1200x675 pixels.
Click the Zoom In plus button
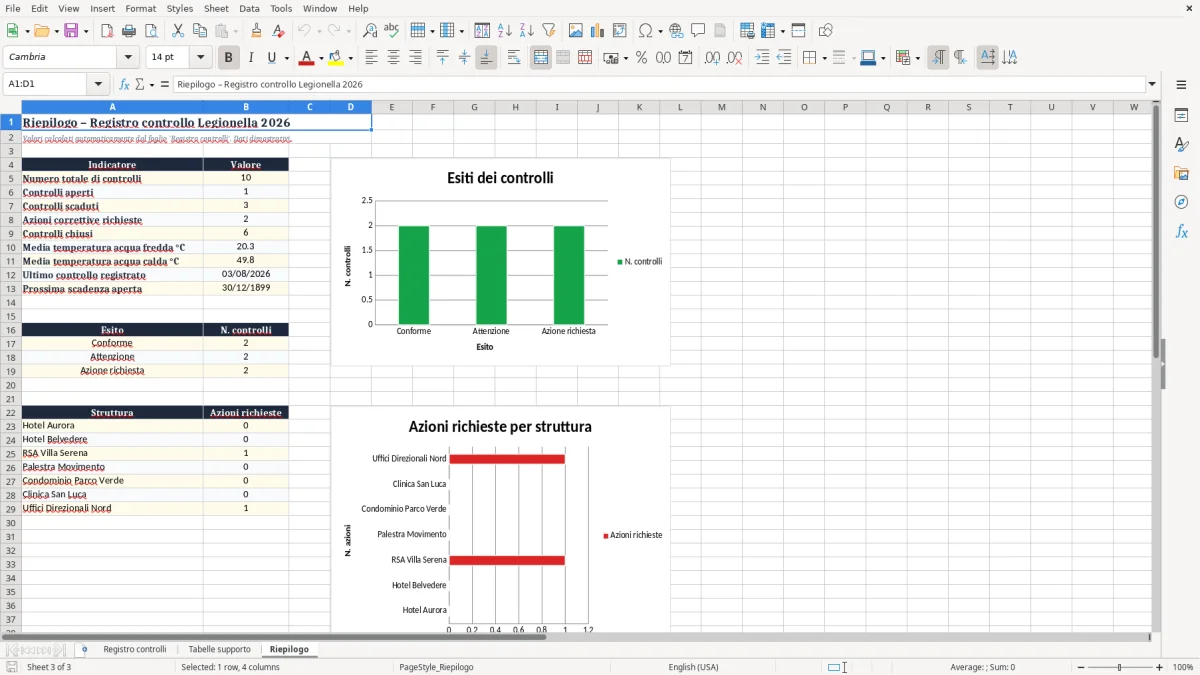pyautogui.click(x=1159, y=667)
